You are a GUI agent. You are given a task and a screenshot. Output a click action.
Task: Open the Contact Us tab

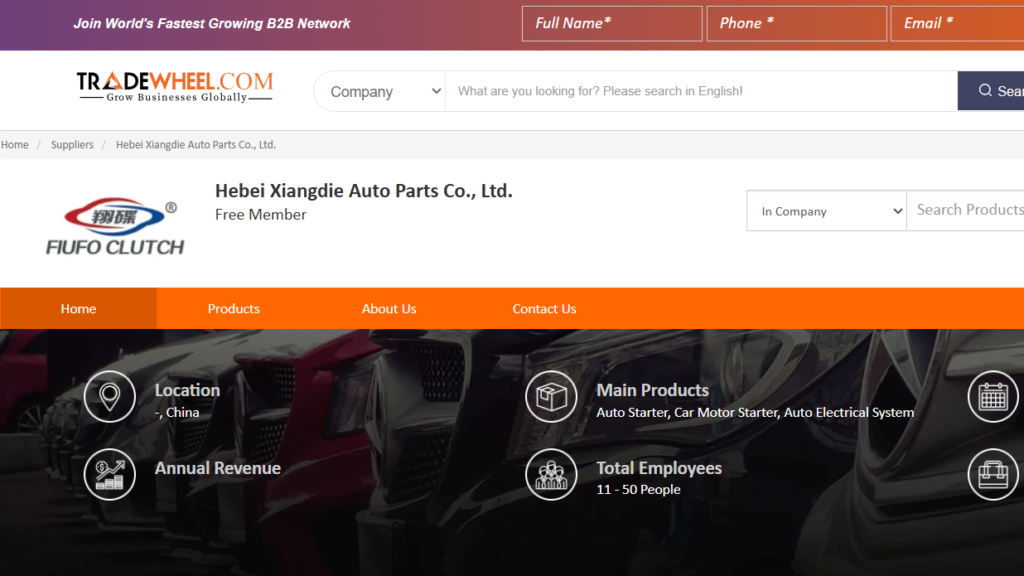tap(544, 309)
